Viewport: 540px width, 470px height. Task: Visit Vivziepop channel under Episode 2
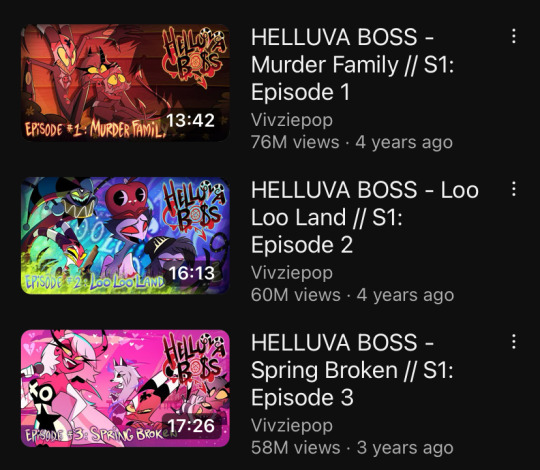point(292,273)
